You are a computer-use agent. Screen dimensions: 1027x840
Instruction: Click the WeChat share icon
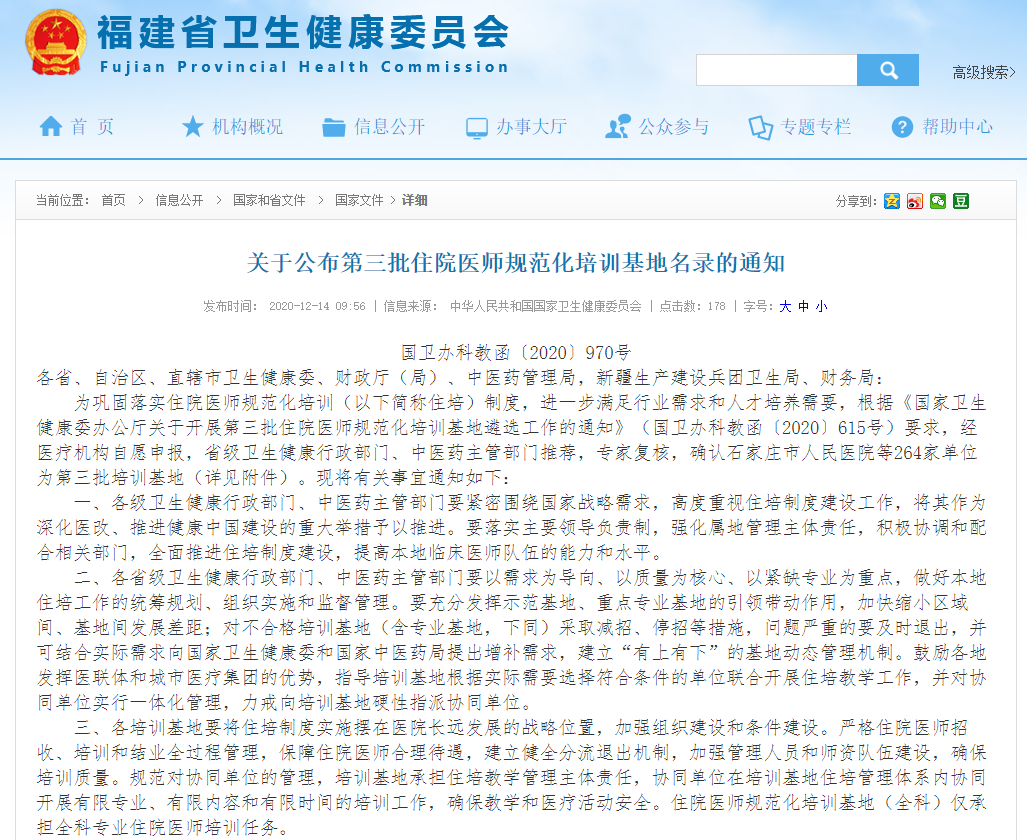(937, 201)
